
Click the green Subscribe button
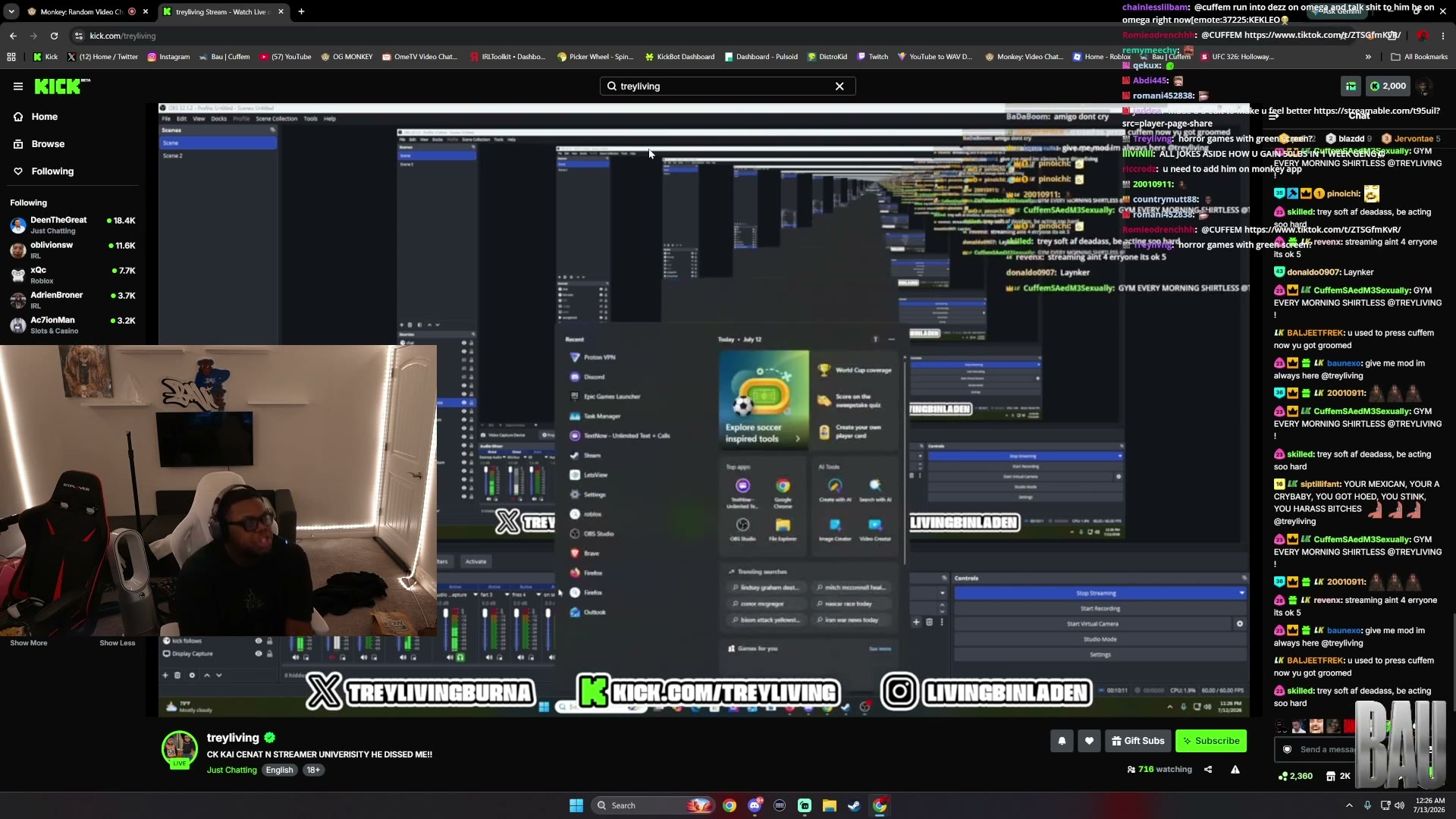tap(1210, 741)
